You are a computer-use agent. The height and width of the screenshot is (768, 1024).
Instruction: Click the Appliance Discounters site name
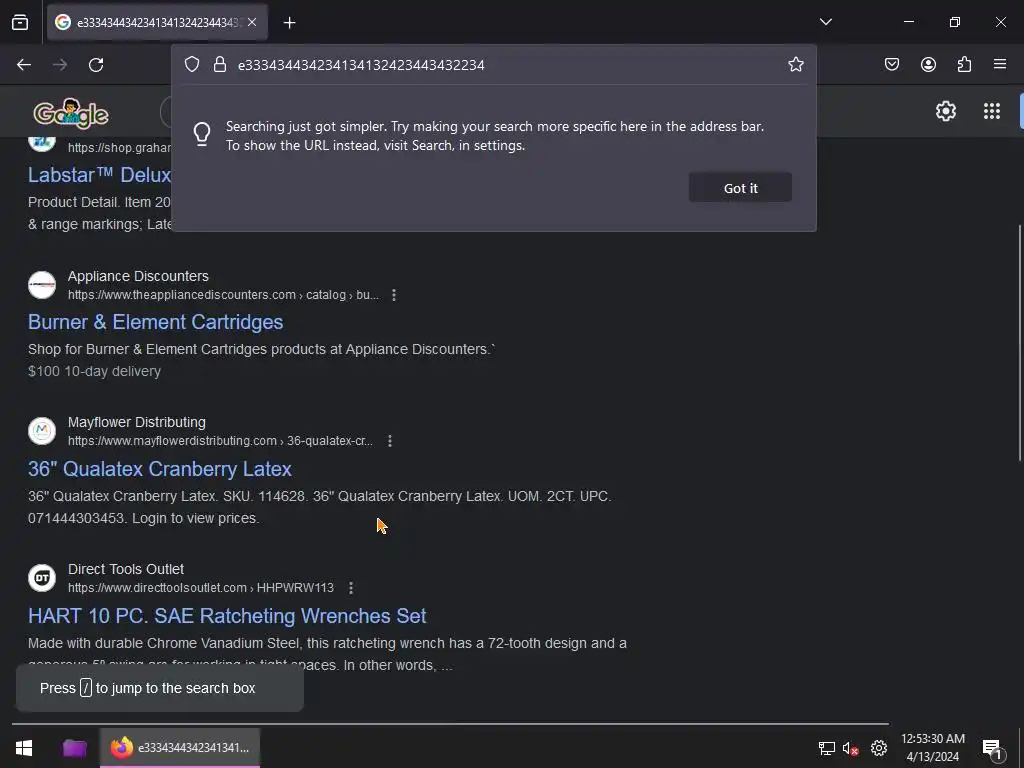point(138,276)
